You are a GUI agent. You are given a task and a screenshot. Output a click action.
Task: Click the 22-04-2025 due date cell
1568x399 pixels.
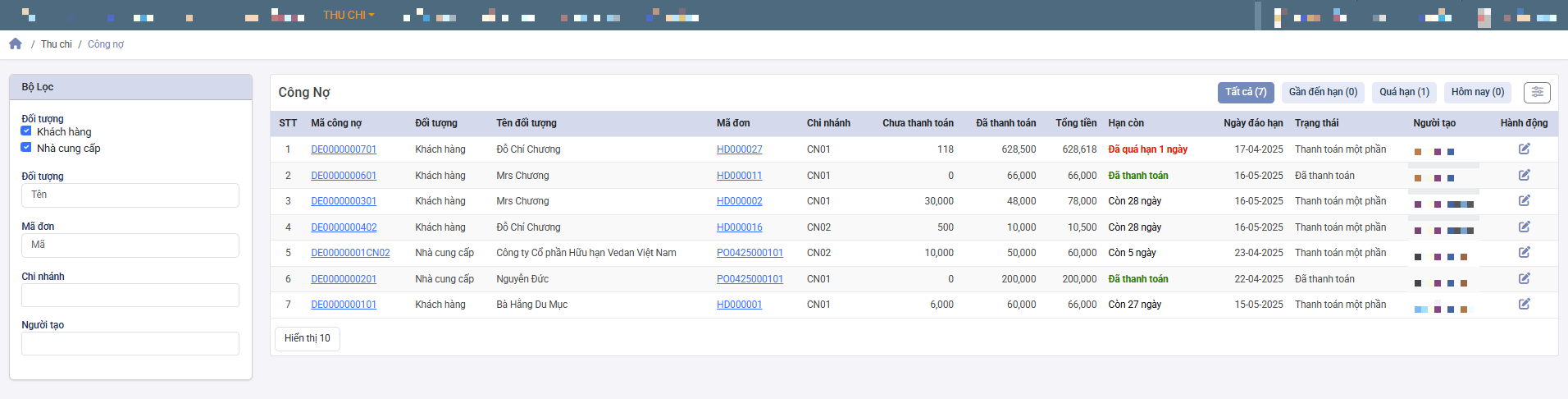tap(1259, 279)
